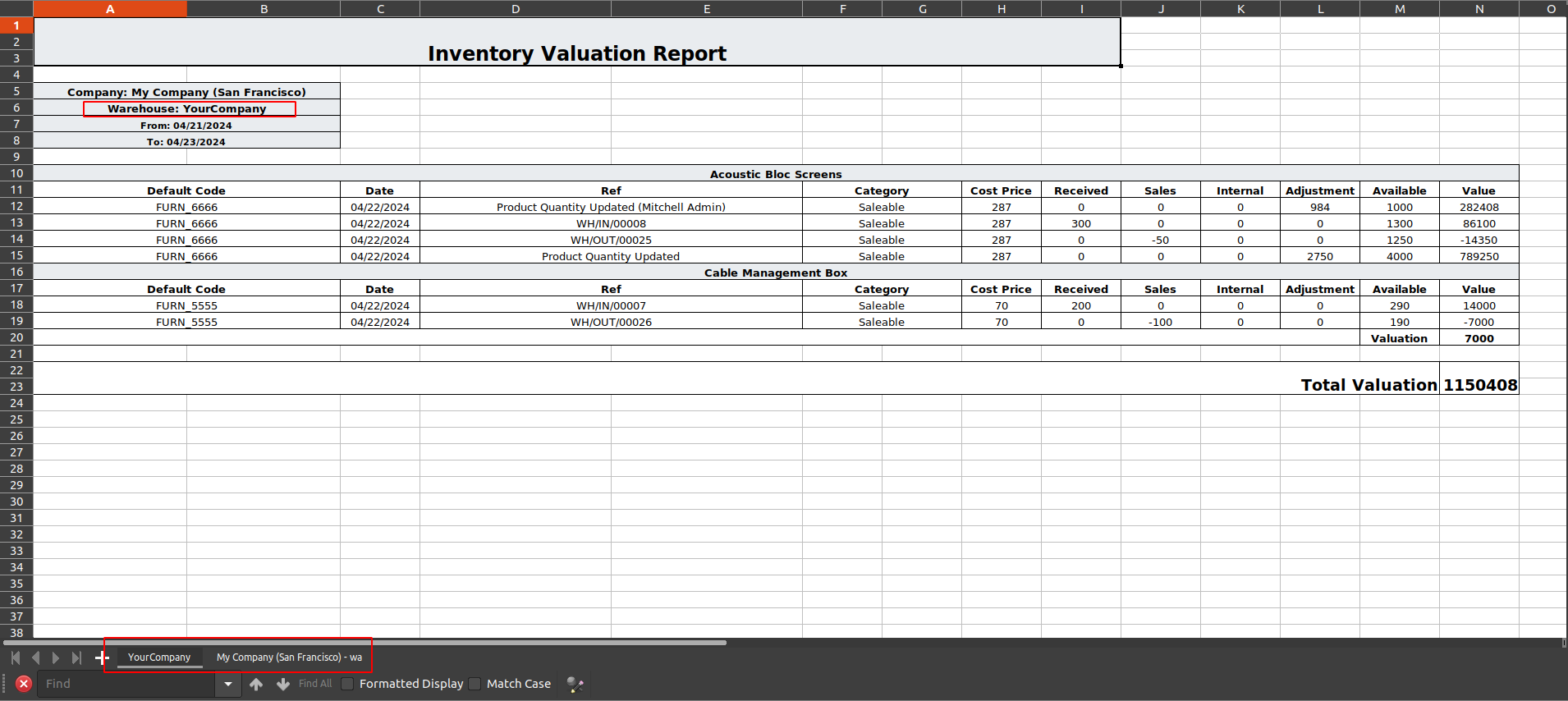
Task: Jump to the last sheet arrow
Action: 76,657
